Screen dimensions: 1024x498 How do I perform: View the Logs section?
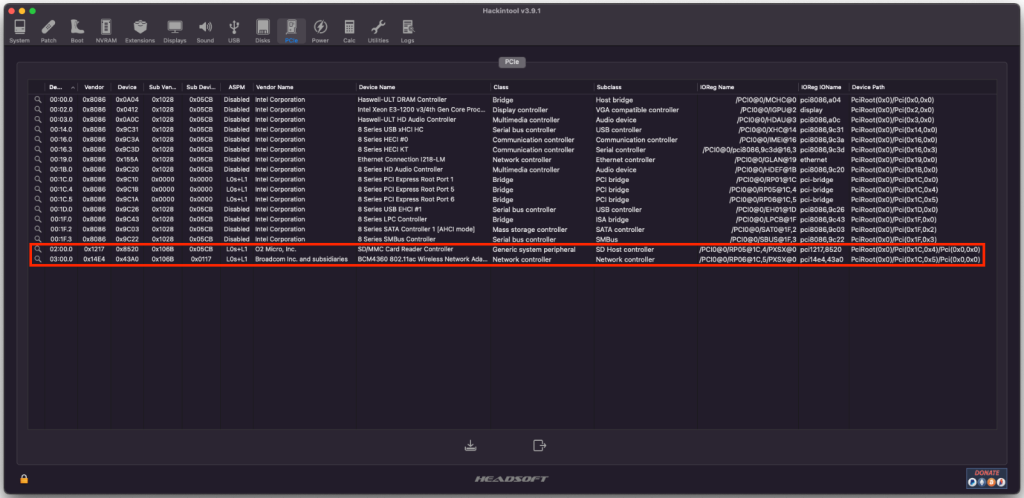click(407, 30)
